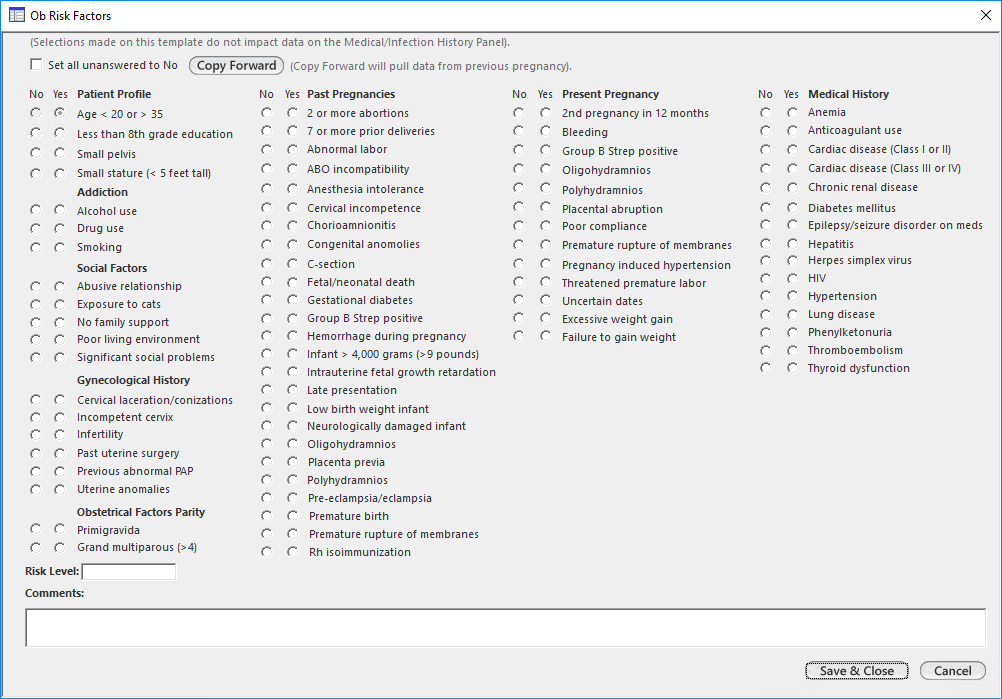Select No for Age < 20 or > 35

pyautogui.click(x=35, y=113)
